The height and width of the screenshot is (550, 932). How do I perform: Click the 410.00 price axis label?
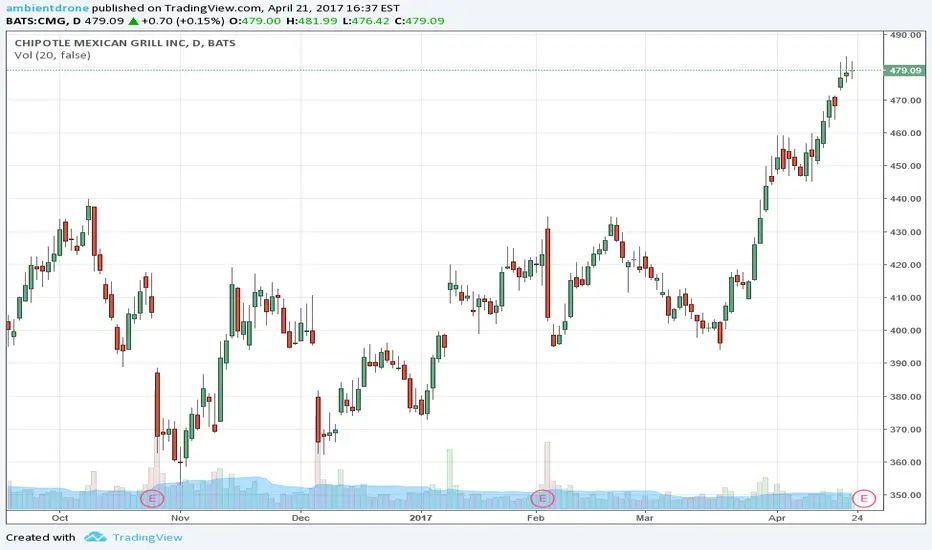pos(905,297)
